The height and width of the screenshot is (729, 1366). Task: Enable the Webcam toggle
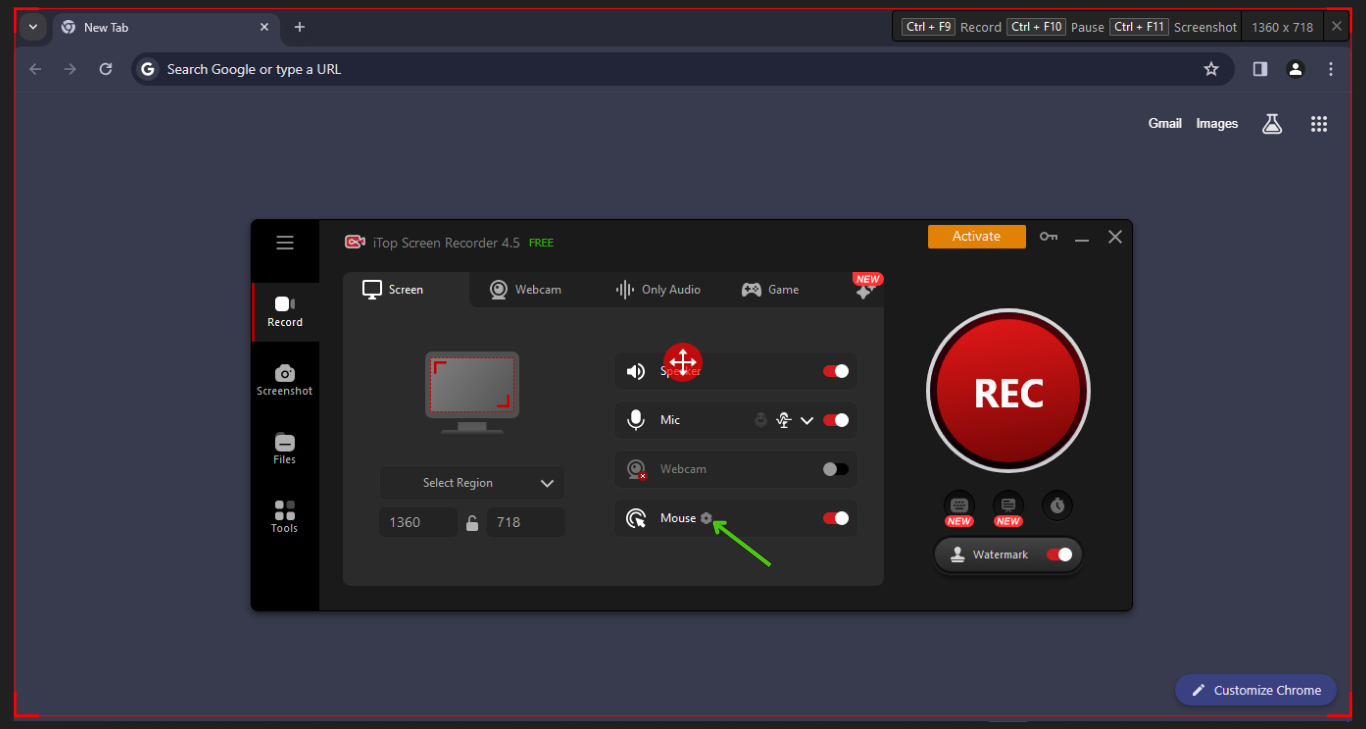coord(835,469)
